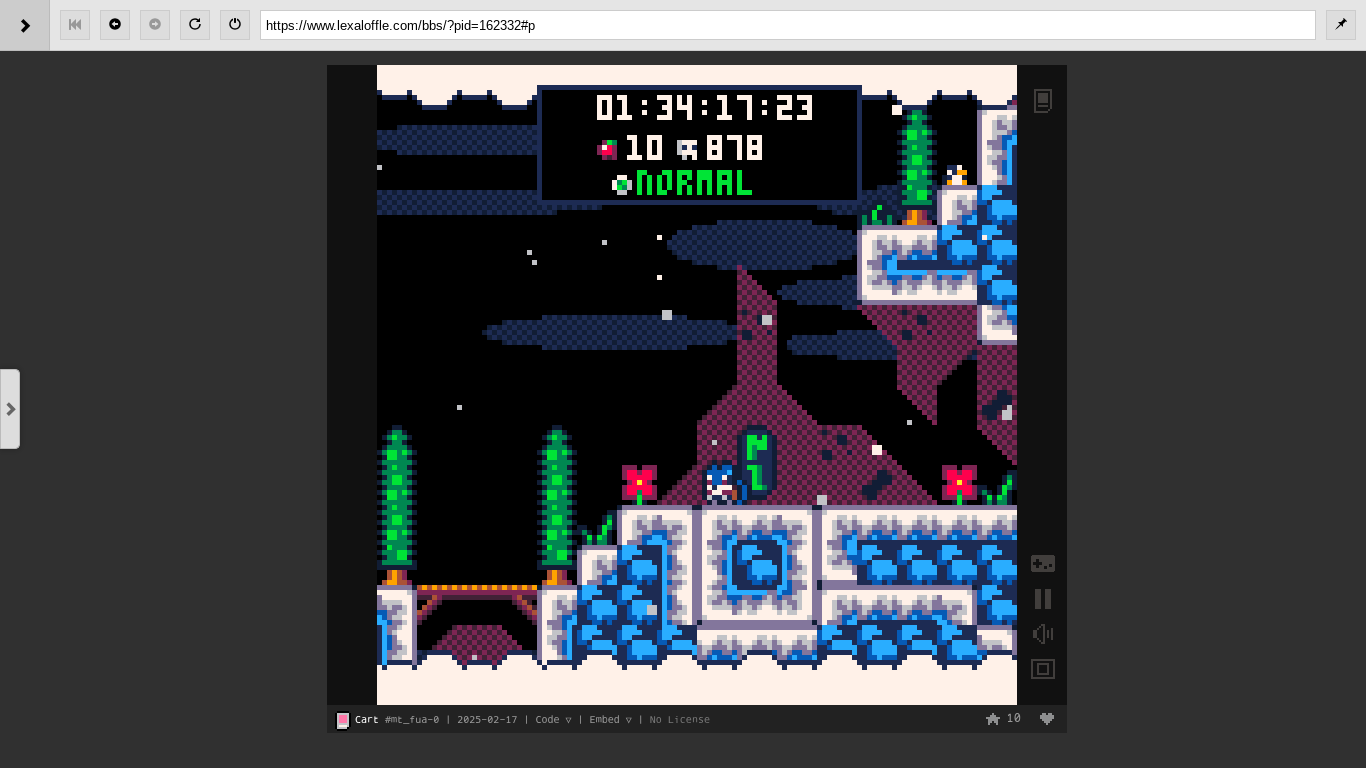
Task: Click the NORMAL difficulty label in the game
Action: click(x=694, y=183)
